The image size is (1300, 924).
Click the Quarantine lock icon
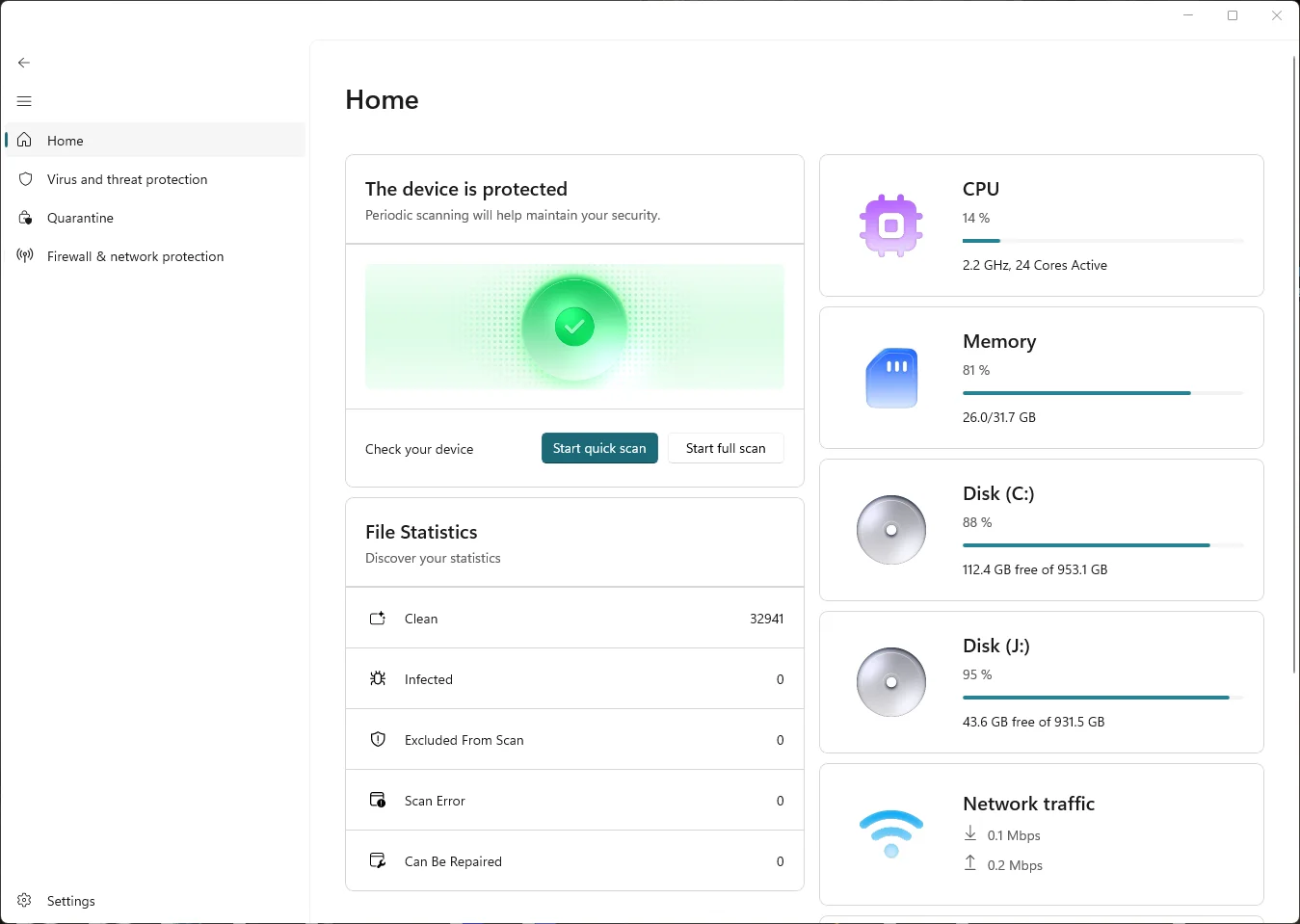[x=25, y=218]
